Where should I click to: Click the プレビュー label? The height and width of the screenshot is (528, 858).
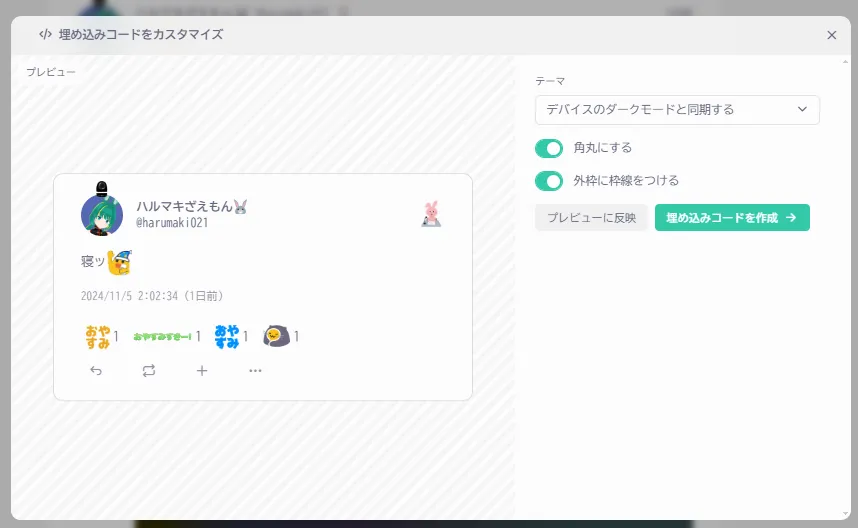51,72
